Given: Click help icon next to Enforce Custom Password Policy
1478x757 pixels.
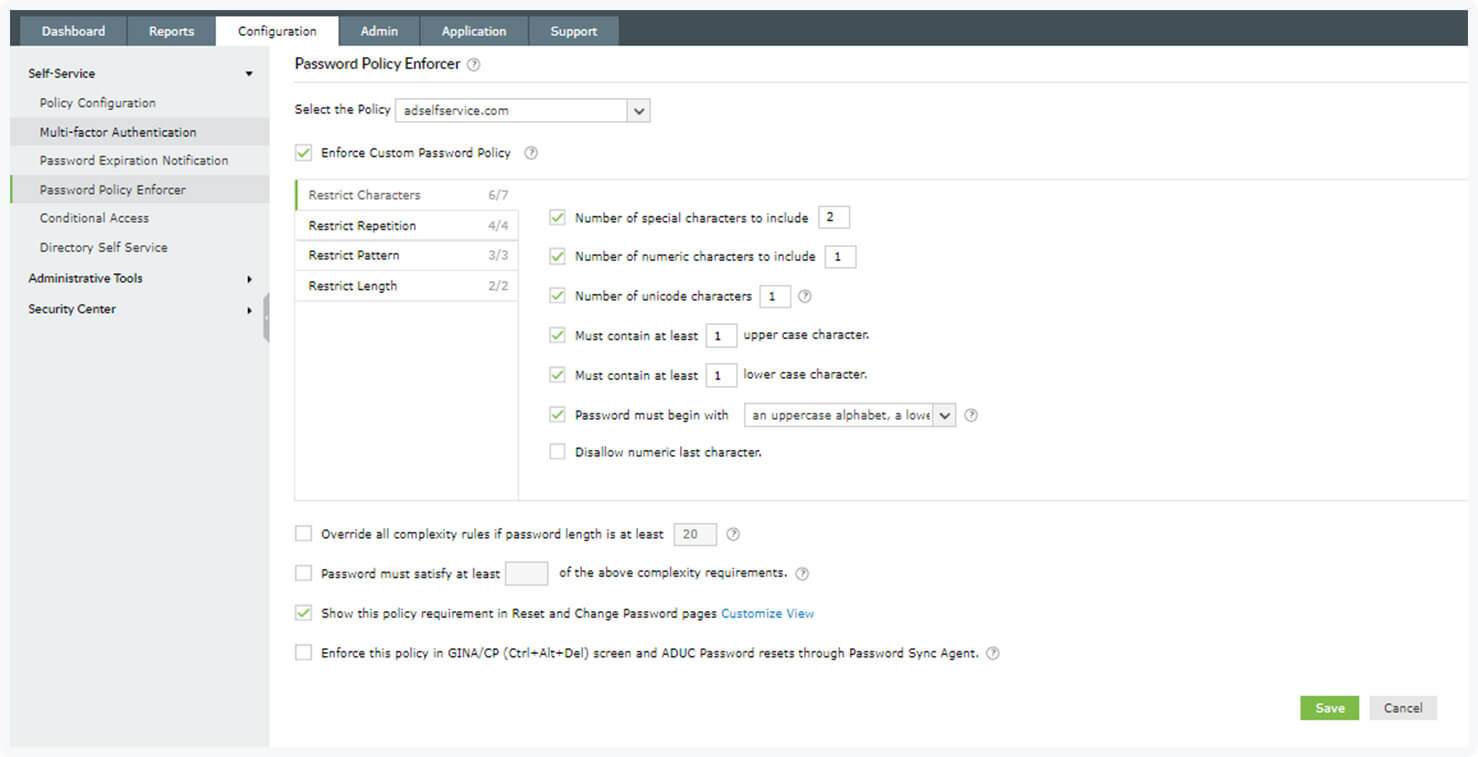Looking at the screenshot, I should (531, 153).
